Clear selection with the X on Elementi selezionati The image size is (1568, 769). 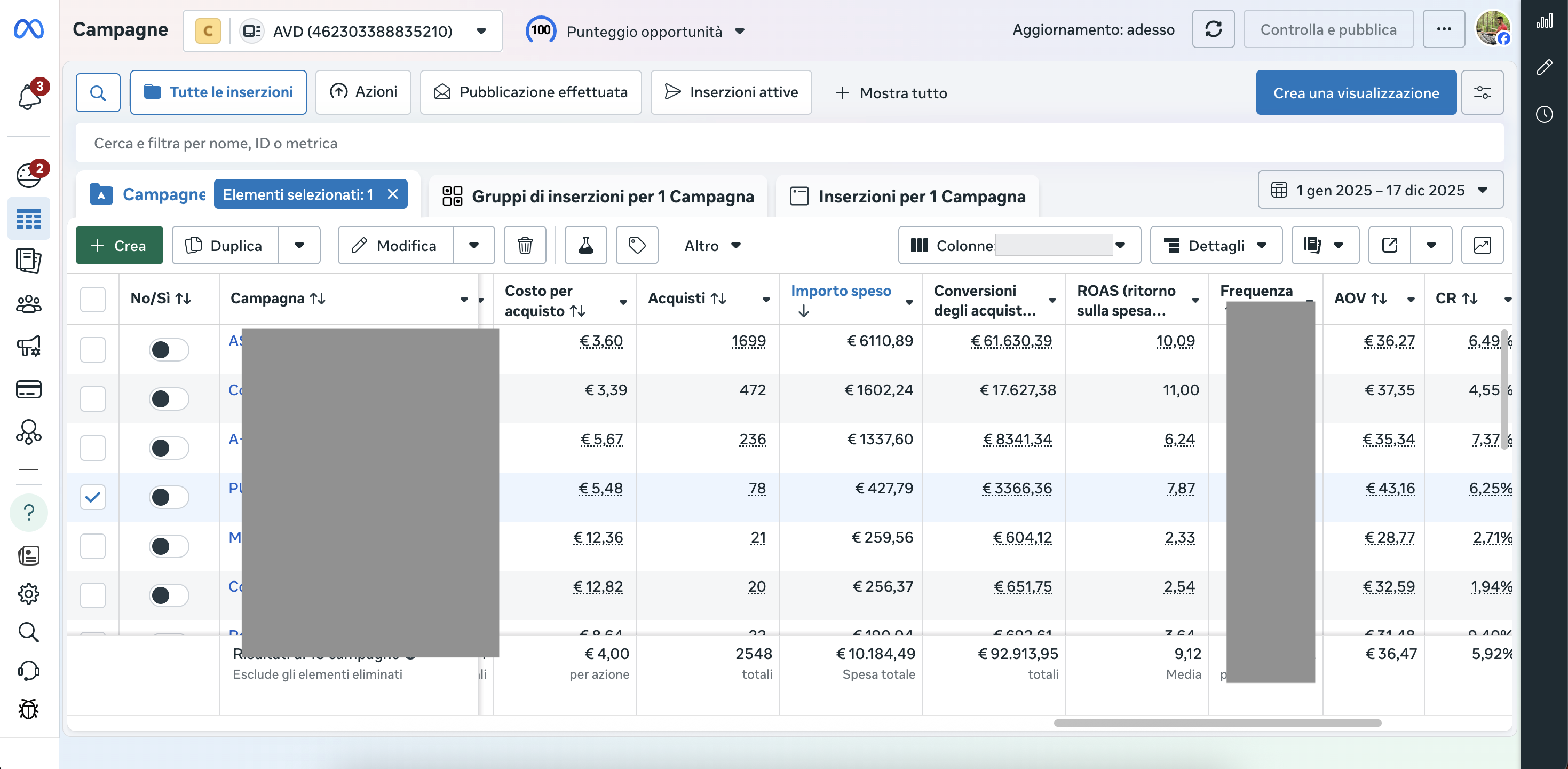393,194
